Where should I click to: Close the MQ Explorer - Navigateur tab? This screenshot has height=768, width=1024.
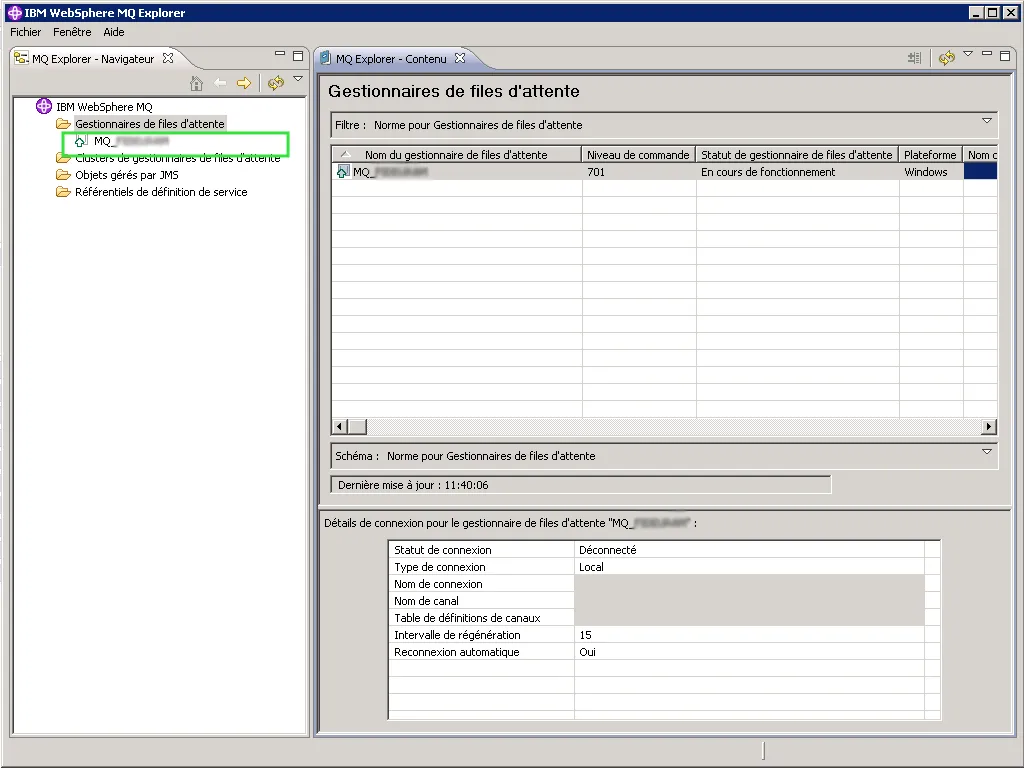168,58
